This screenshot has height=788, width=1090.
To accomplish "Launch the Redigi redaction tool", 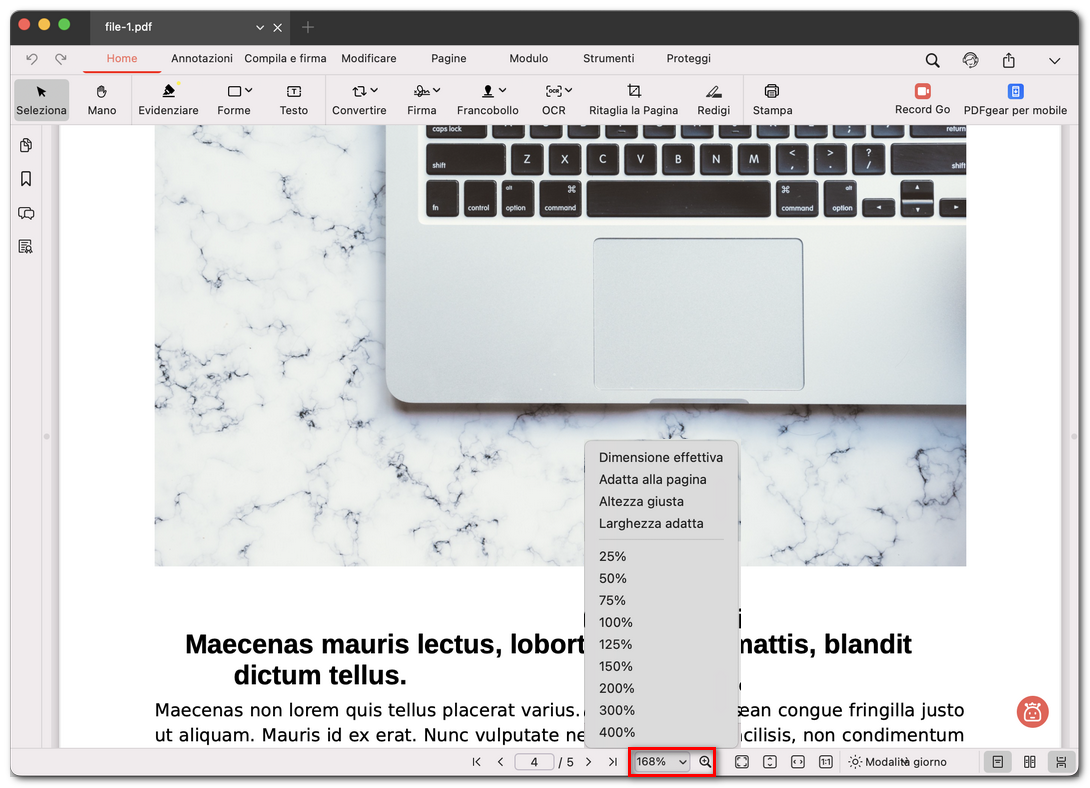I will [713, 99].
